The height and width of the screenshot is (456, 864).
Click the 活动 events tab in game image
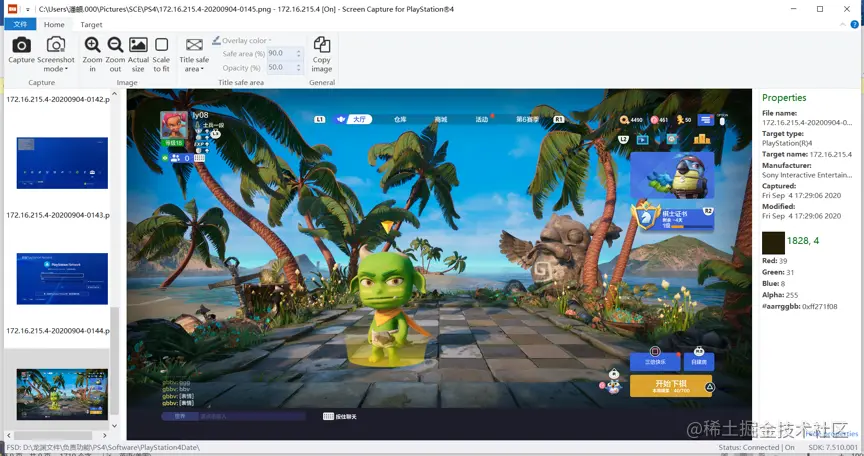coord(482,119)
